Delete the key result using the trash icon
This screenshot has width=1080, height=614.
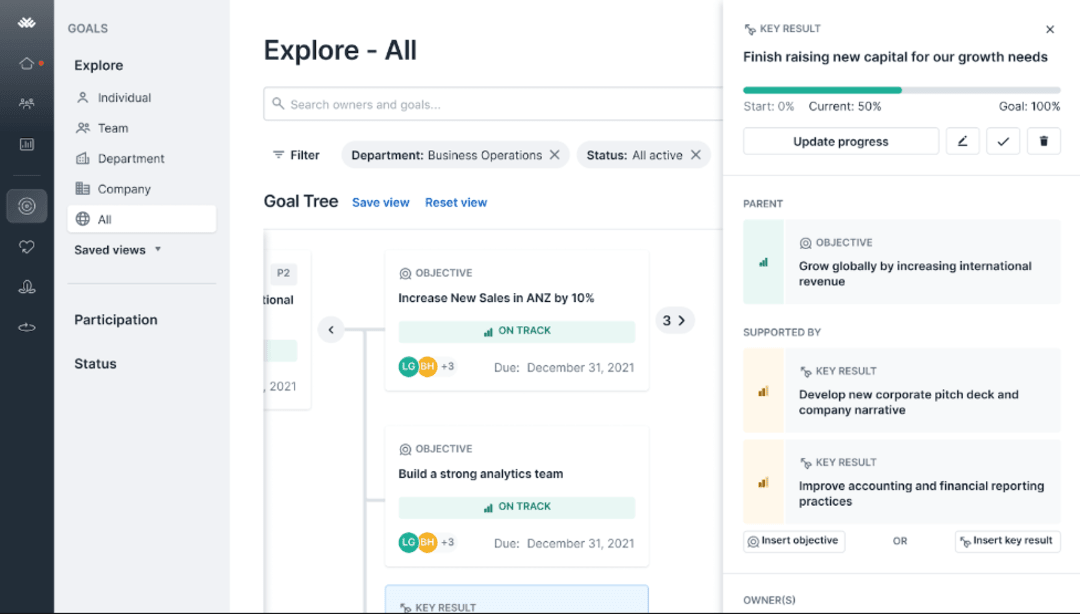[1044, 141]
